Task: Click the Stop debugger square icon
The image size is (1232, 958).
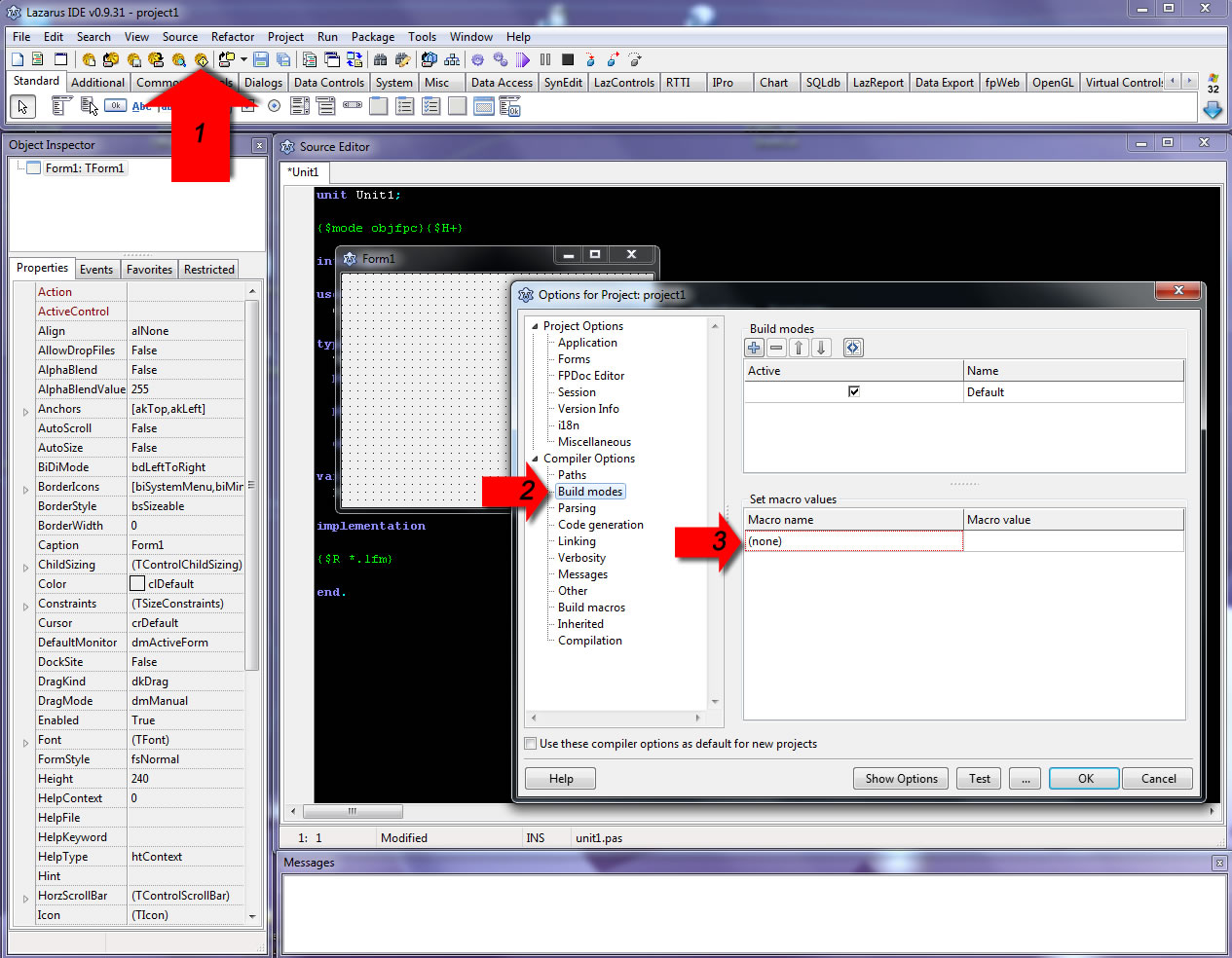Action: (x=568, y=59)
